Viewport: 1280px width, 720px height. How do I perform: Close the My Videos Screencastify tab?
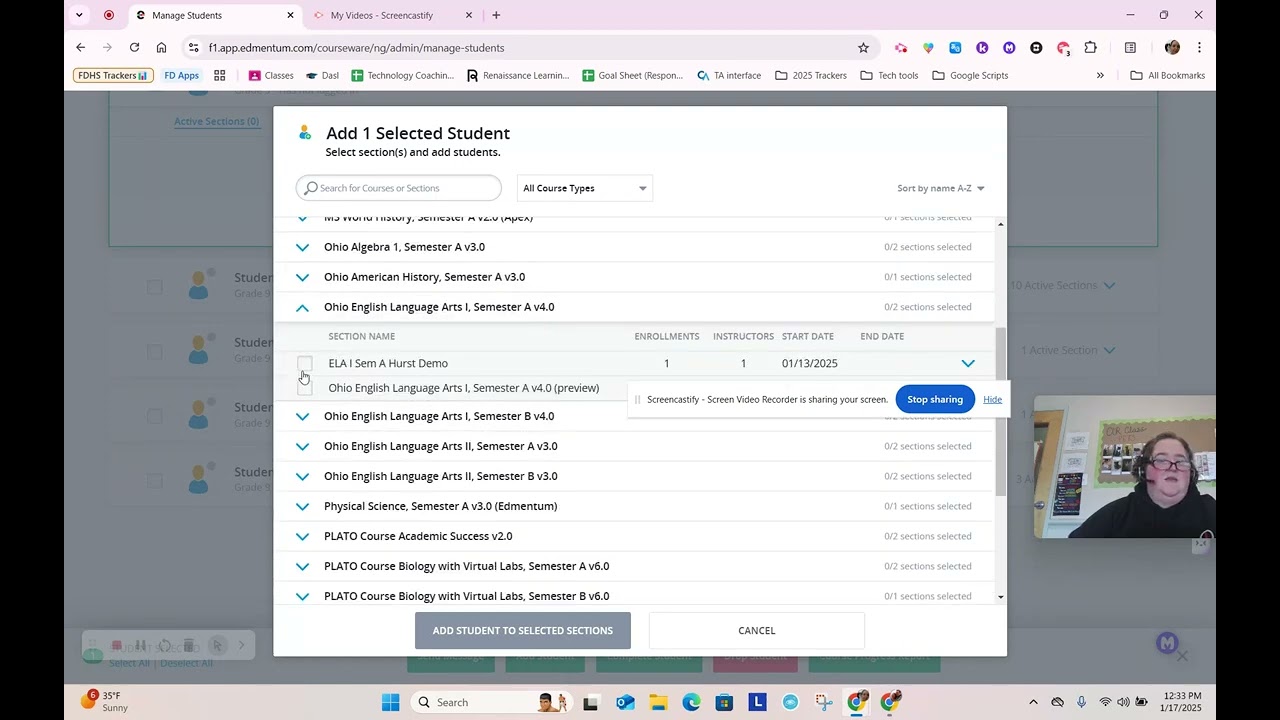tap(469, 15)
